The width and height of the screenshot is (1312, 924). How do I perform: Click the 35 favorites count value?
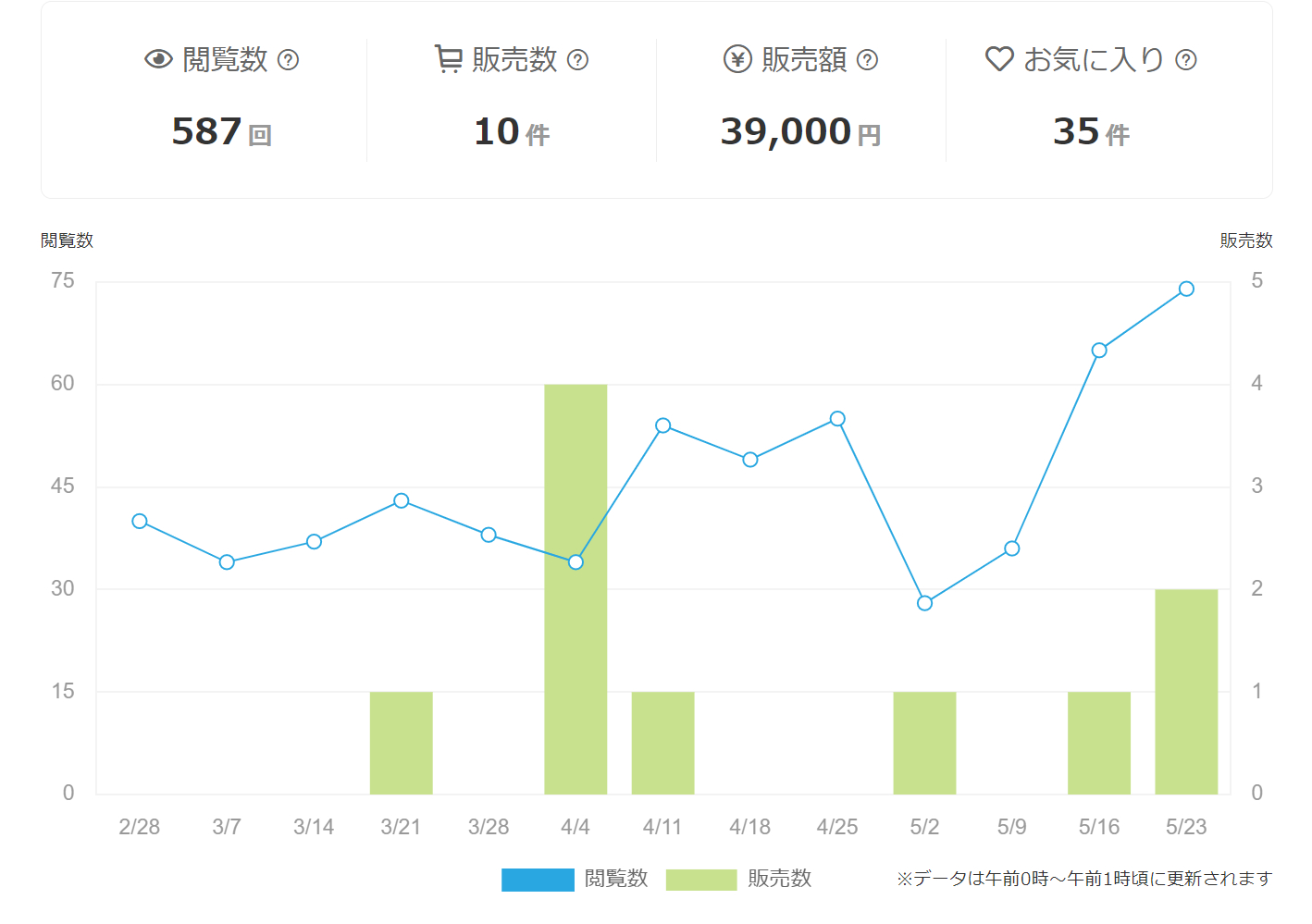[x=1076, y=131]
